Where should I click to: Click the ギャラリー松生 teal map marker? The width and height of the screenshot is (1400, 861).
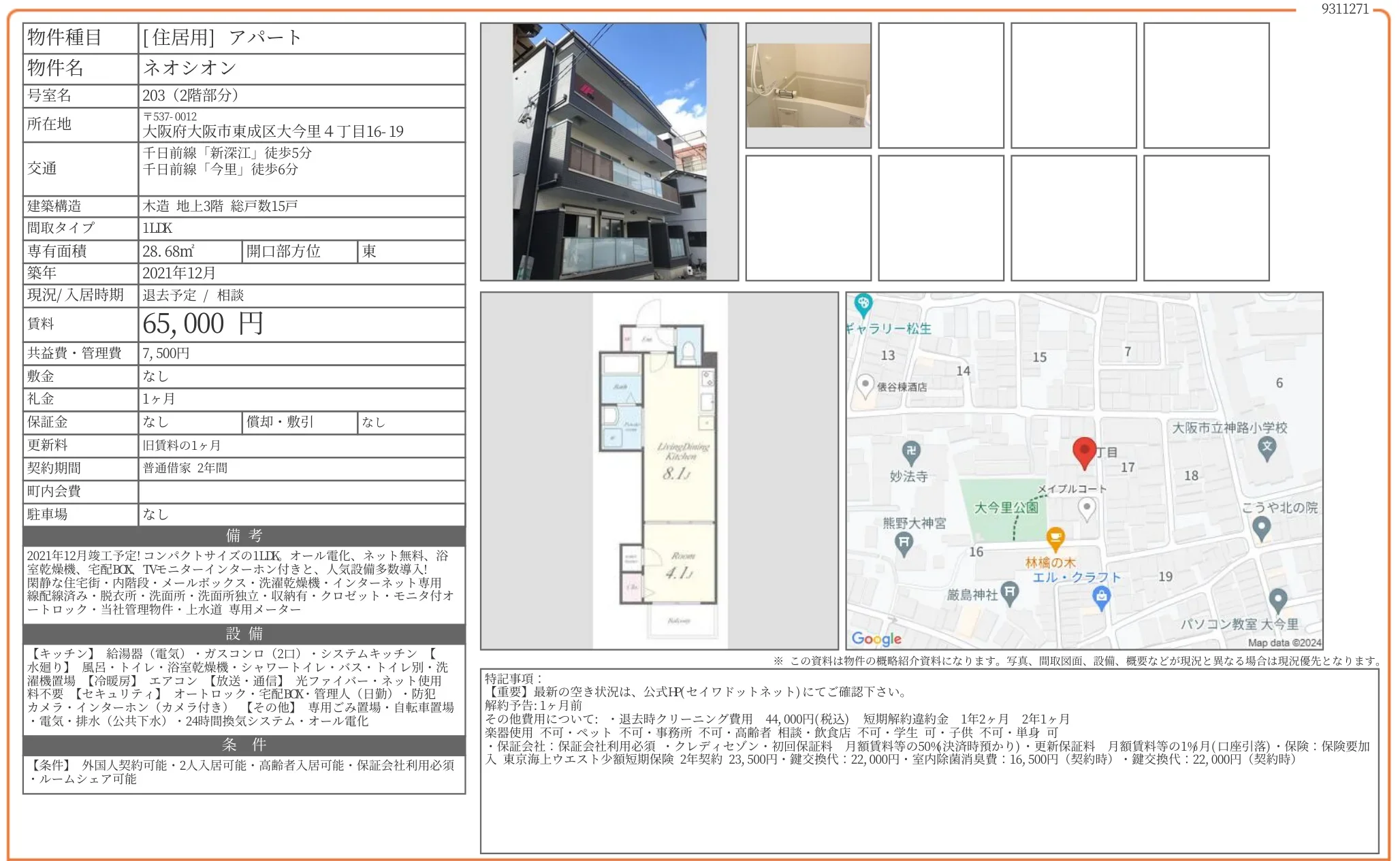click(x=863, y=304)
